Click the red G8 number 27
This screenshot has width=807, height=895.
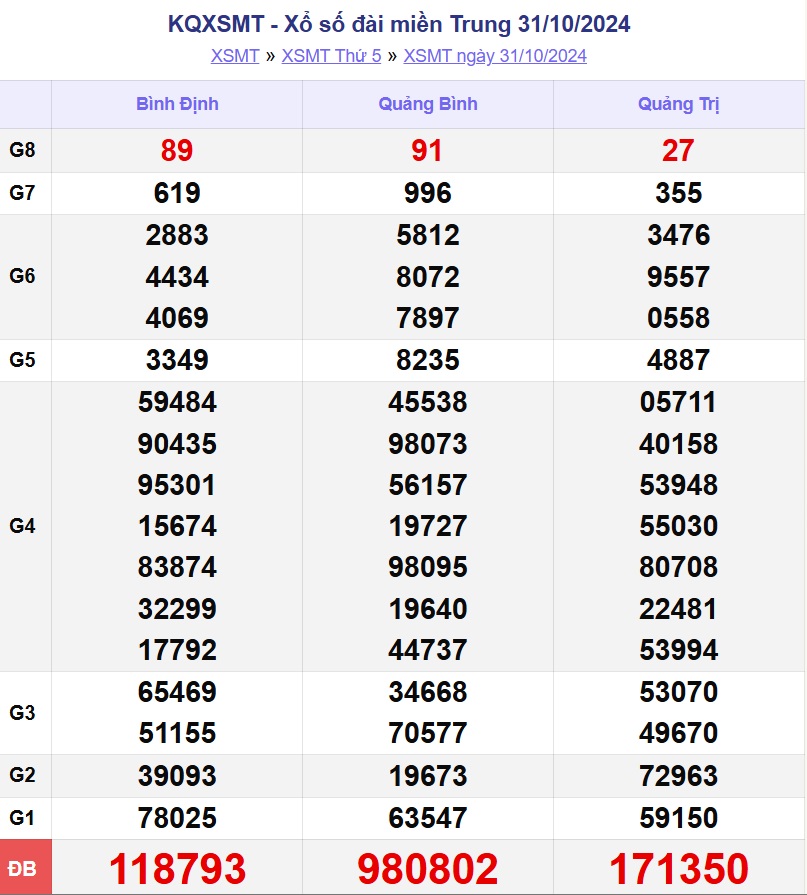point(679,151)
